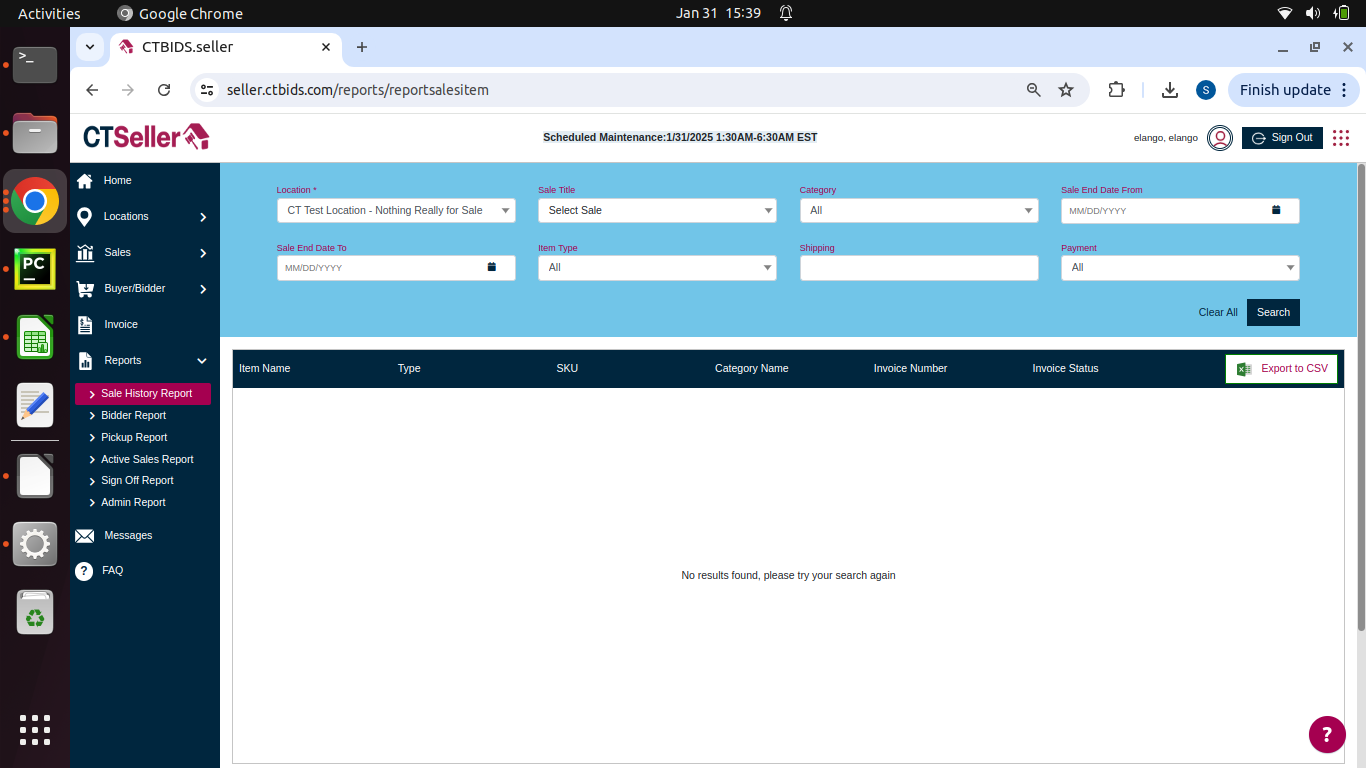Open the FAQ question mark icon
Image resolution: width=1366 pixels, height=768 pixels.
point(85,571)
